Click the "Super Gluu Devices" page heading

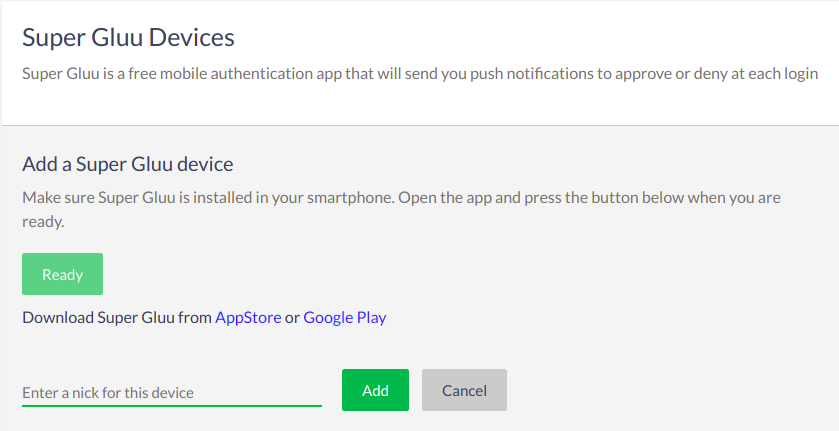[x=128, y=38]
